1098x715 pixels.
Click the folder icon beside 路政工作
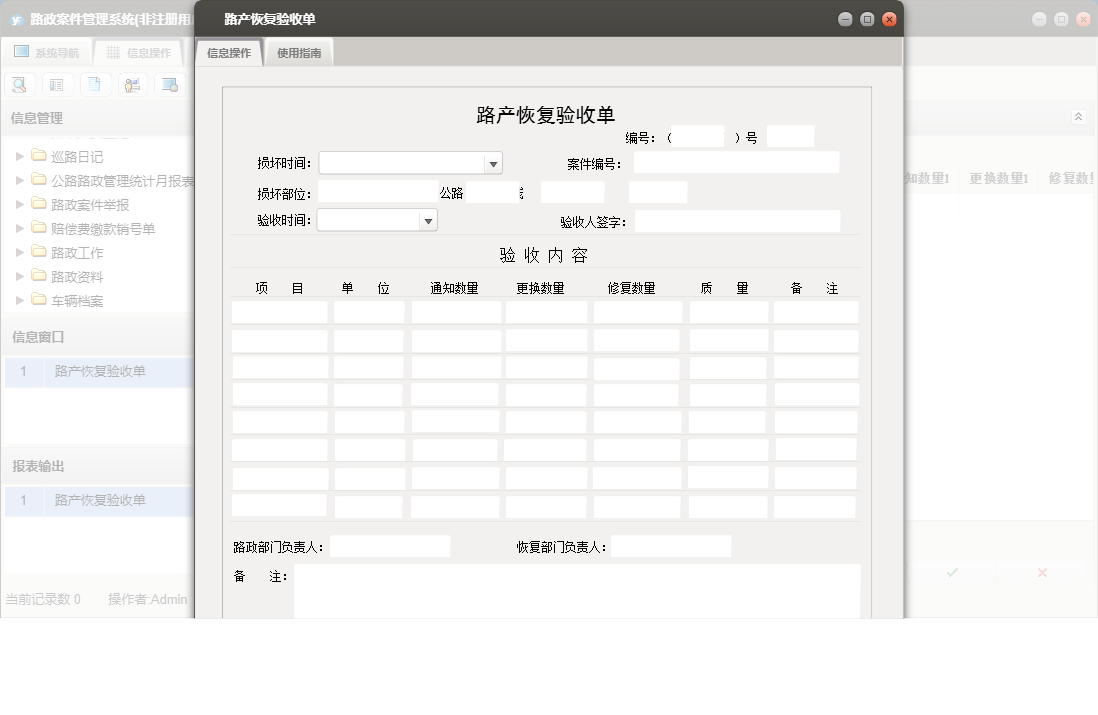pos(39,251)
